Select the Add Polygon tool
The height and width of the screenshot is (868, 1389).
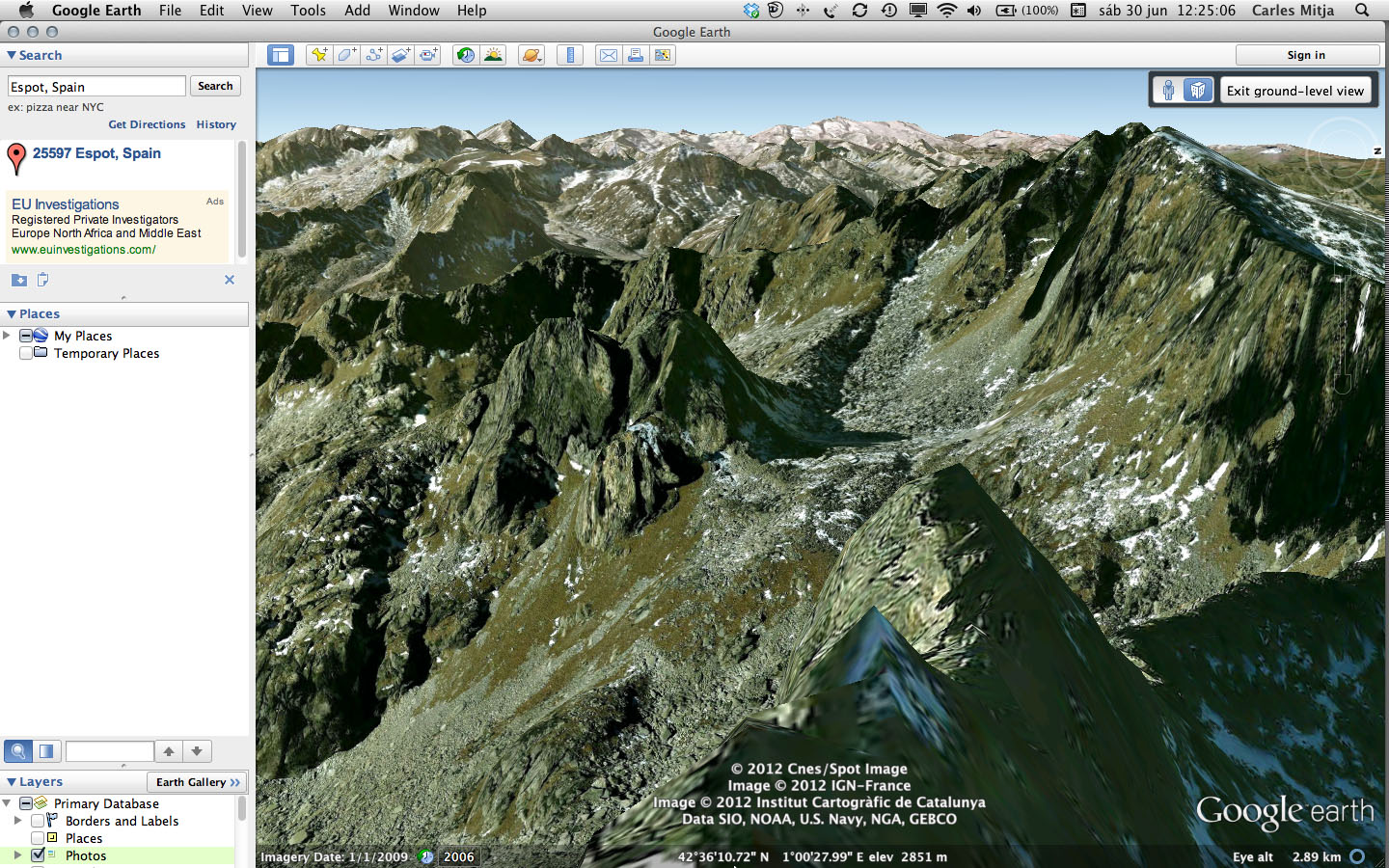pyautogui.click(x=346, y=55)
